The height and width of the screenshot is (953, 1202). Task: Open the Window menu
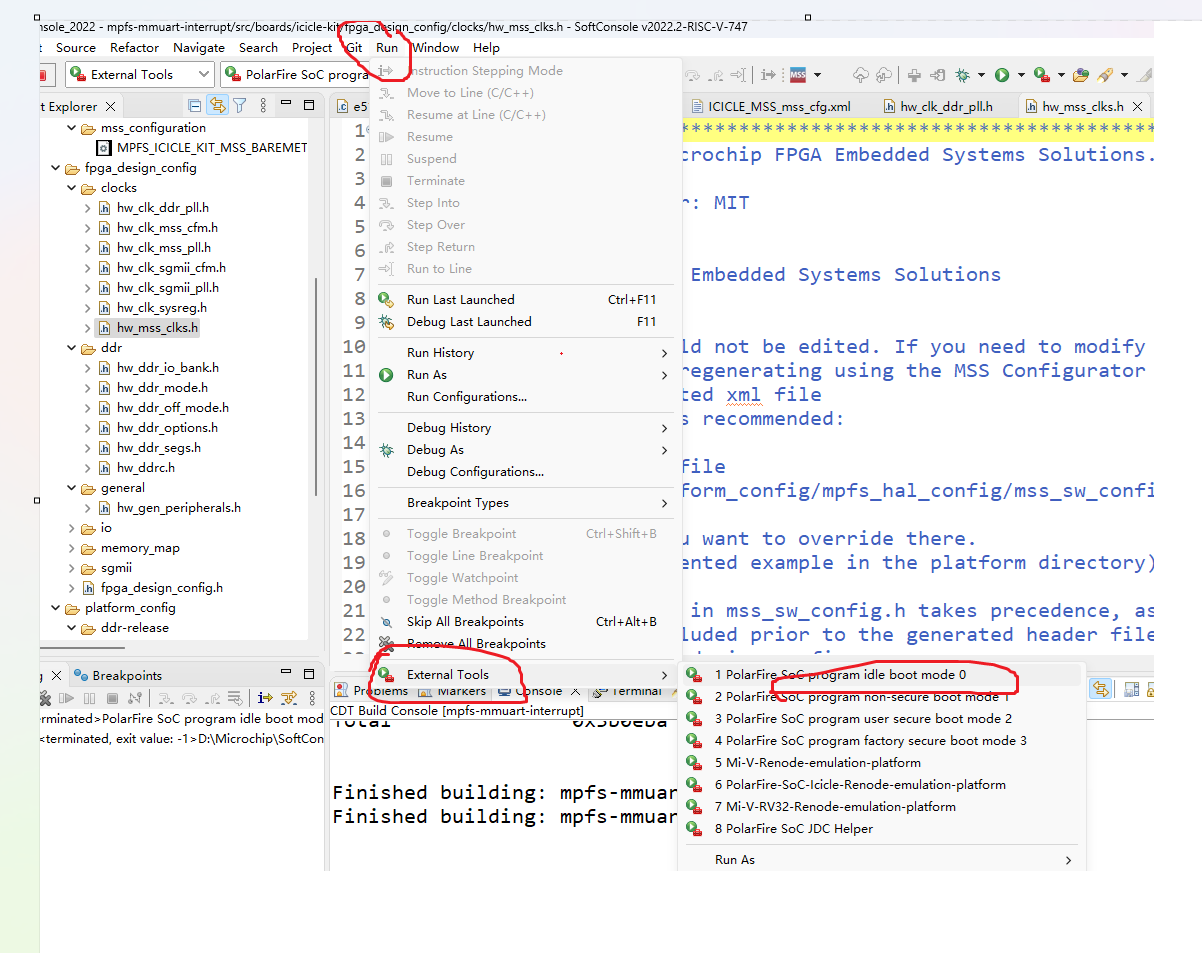coord(436,47)
